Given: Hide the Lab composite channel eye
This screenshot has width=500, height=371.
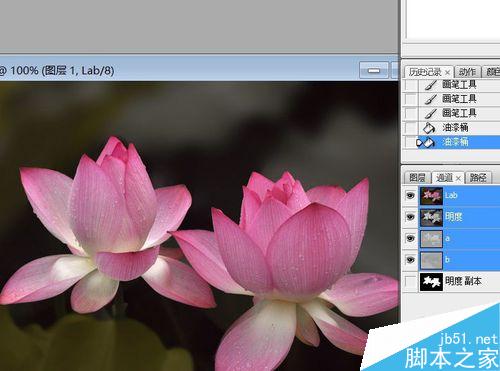Looking at the screenshot, I should (x=411, y=195).
